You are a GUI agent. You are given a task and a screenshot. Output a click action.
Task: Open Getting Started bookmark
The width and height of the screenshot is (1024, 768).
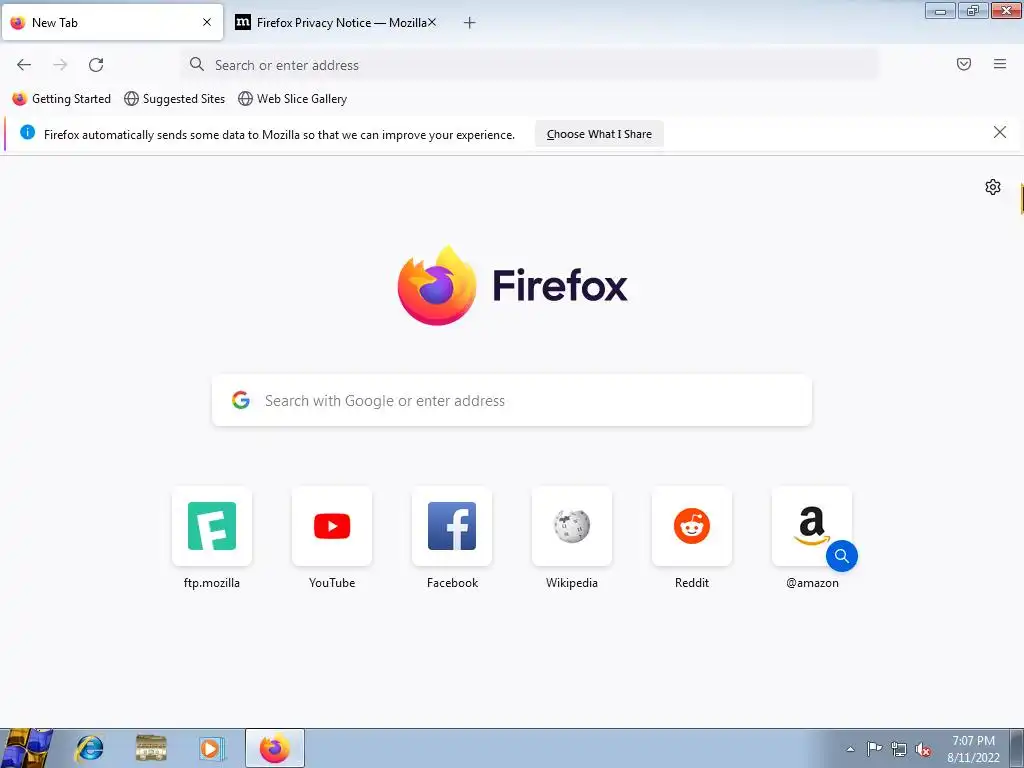coord(61,99)
